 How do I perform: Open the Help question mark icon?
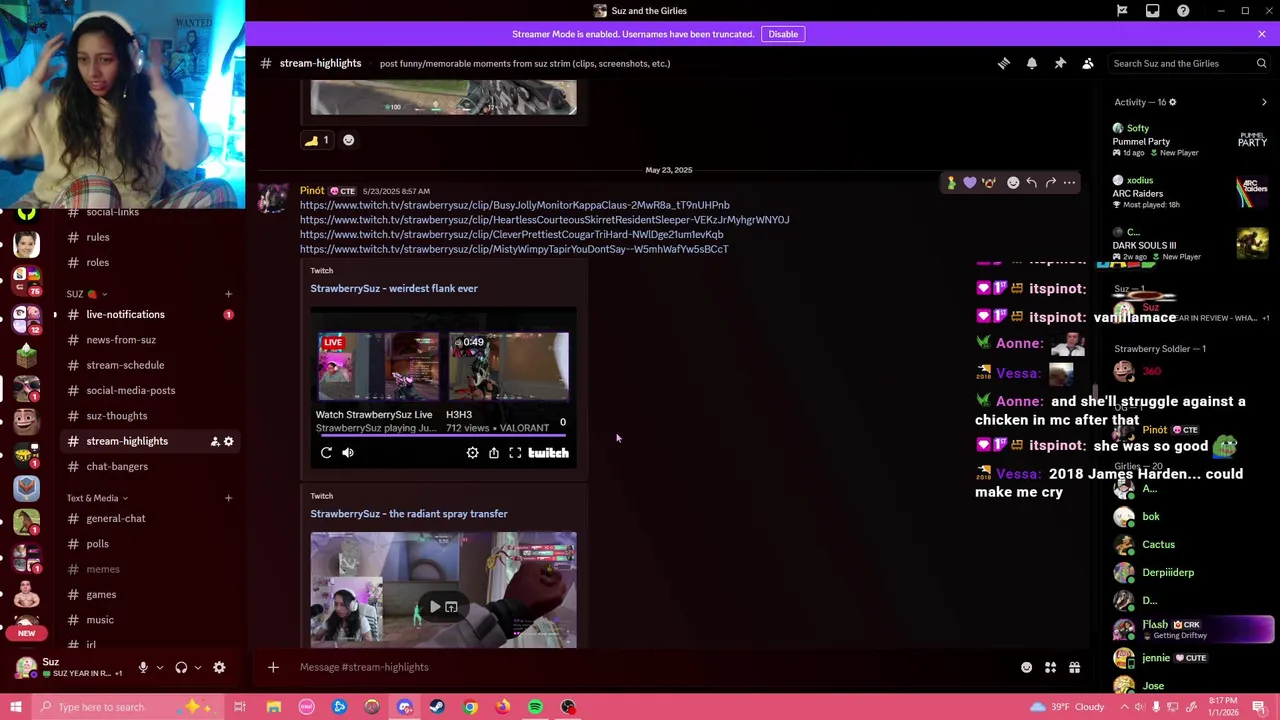pyautogui.click(x=1183, y=11)
